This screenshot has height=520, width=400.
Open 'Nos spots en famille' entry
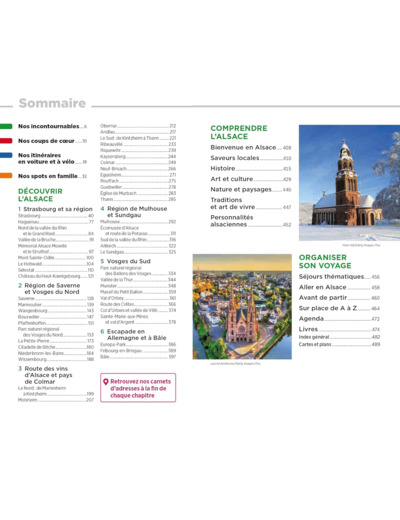point(52,176)
